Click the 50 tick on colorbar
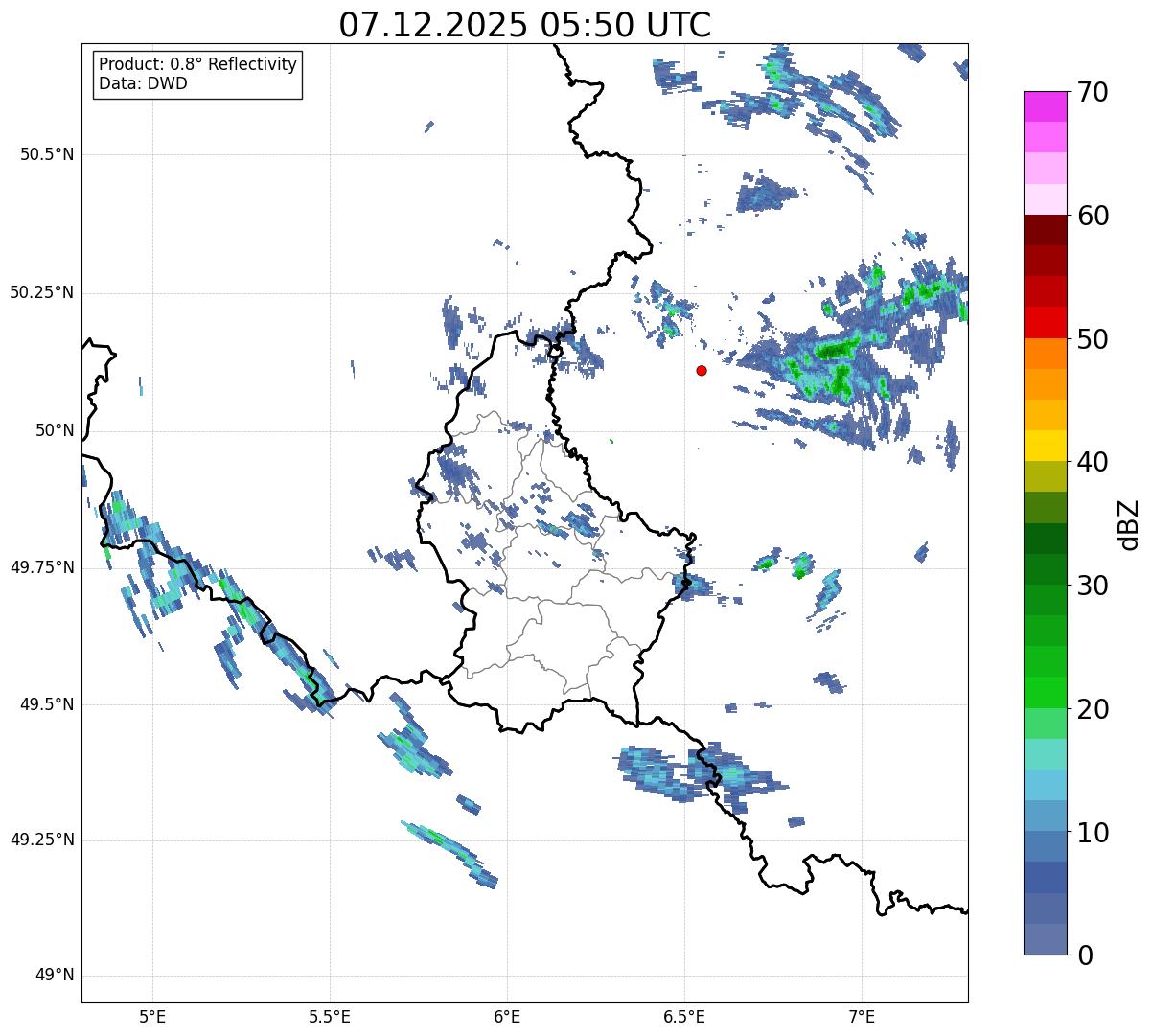The image size is (1152, 1036). [x=1093, y=339]
